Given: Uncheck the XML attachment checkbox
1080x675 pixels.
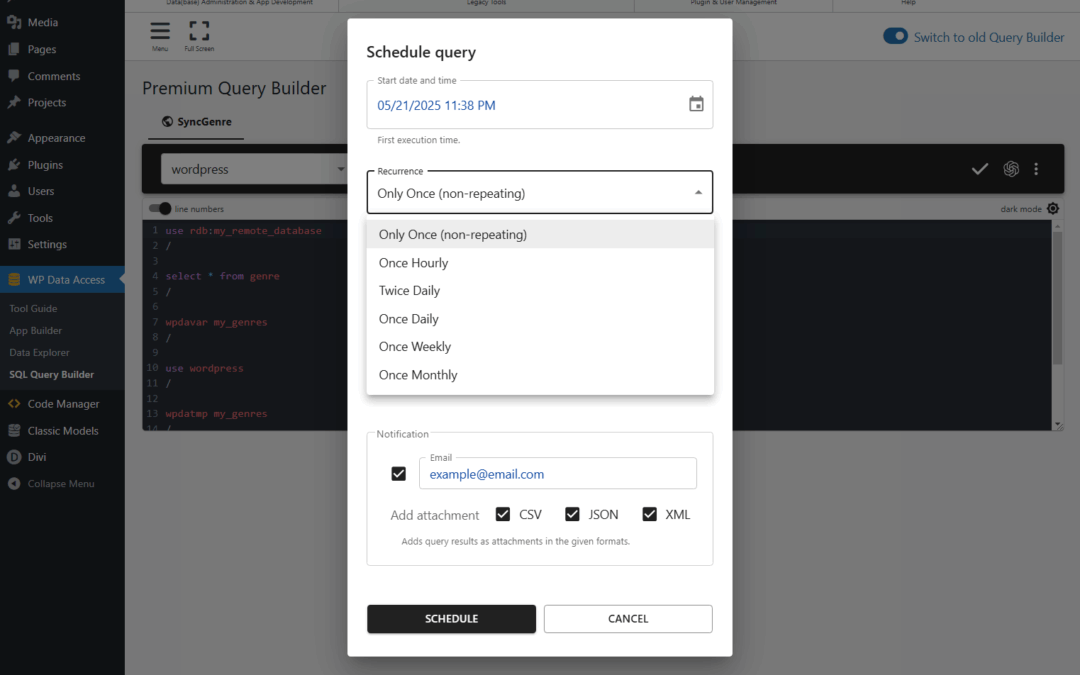Looking at the screenshot, I should [649, 515].
